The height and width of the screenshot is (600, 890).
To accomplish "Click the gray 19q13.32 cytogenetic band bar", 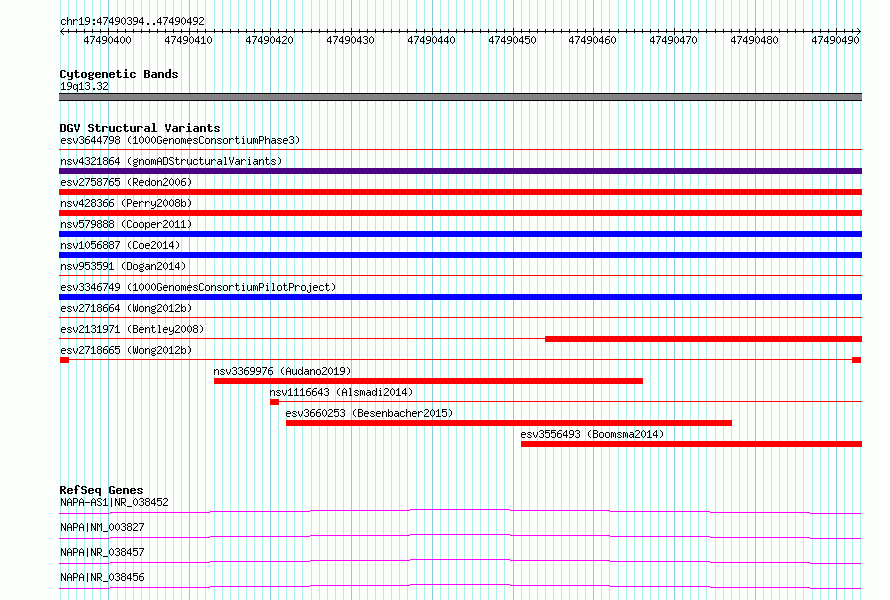I will click(460, 97).
